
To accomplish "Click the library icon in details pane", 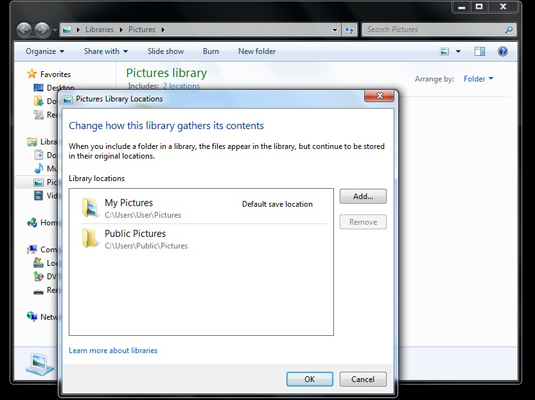I will pyautogui.click(x=40, y=364).
